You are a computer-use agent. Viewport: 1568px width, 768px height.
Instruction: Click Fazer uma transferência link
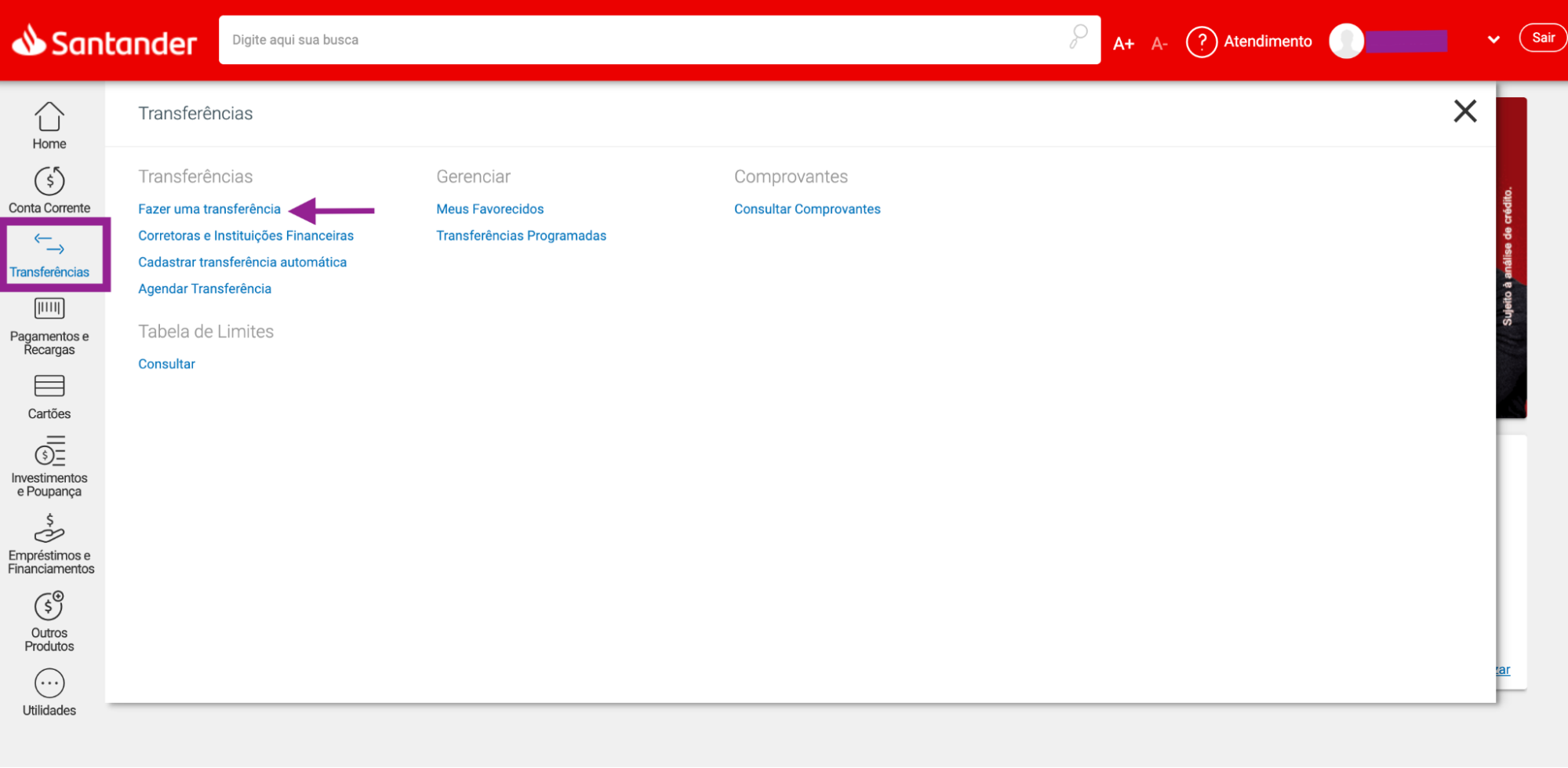(209, 209)
